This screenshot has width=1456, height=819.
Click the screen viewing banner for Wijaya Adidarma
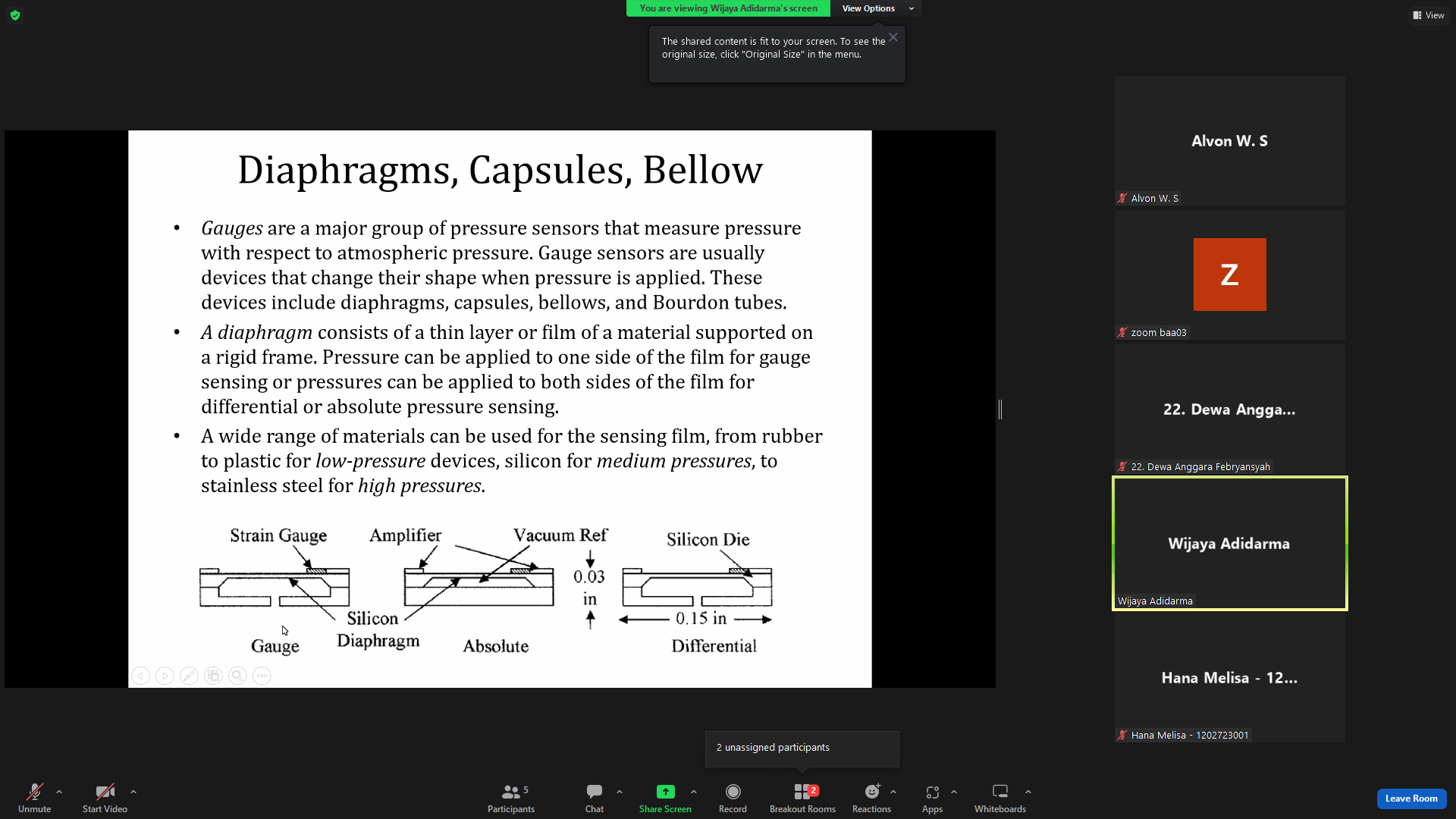click(728, 8)
